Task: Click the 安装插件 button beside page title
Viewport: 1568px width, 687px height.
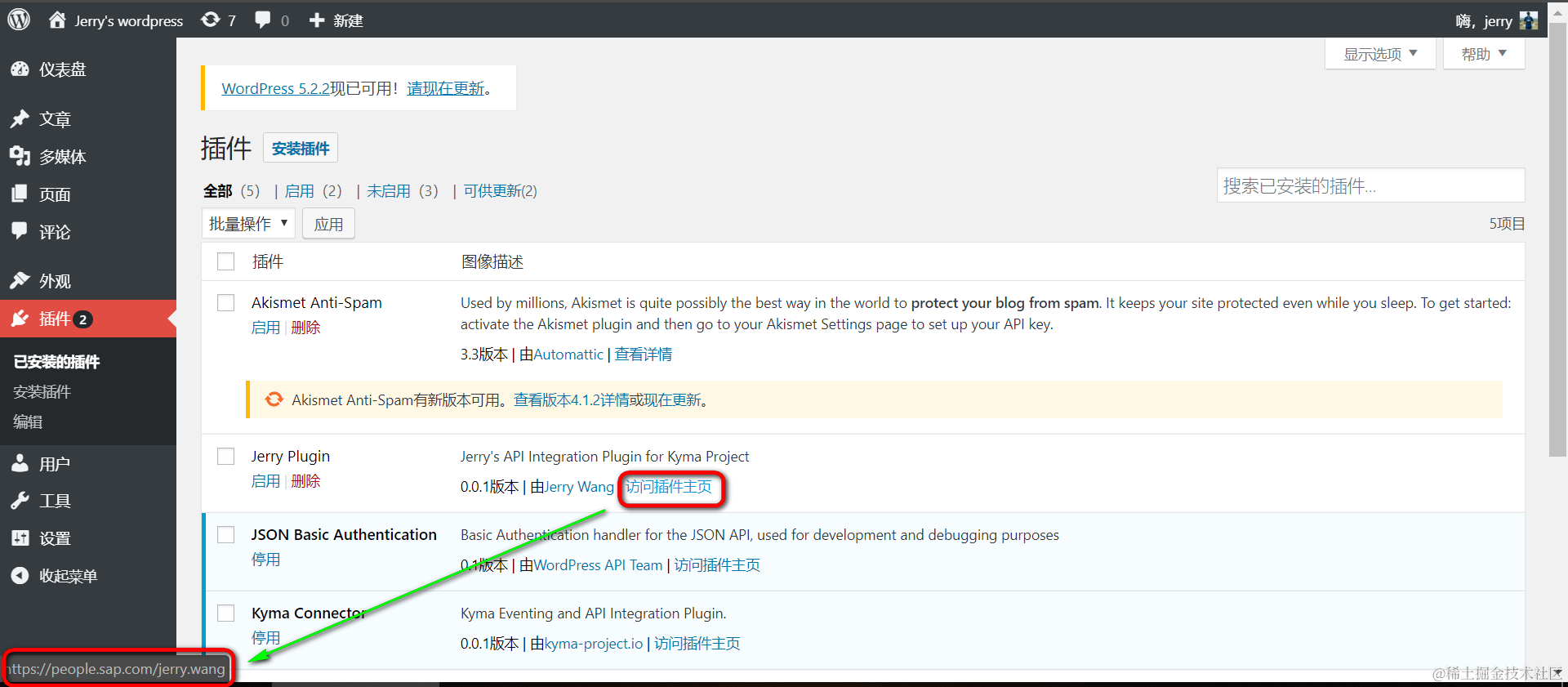Action: tap(301, 148)
